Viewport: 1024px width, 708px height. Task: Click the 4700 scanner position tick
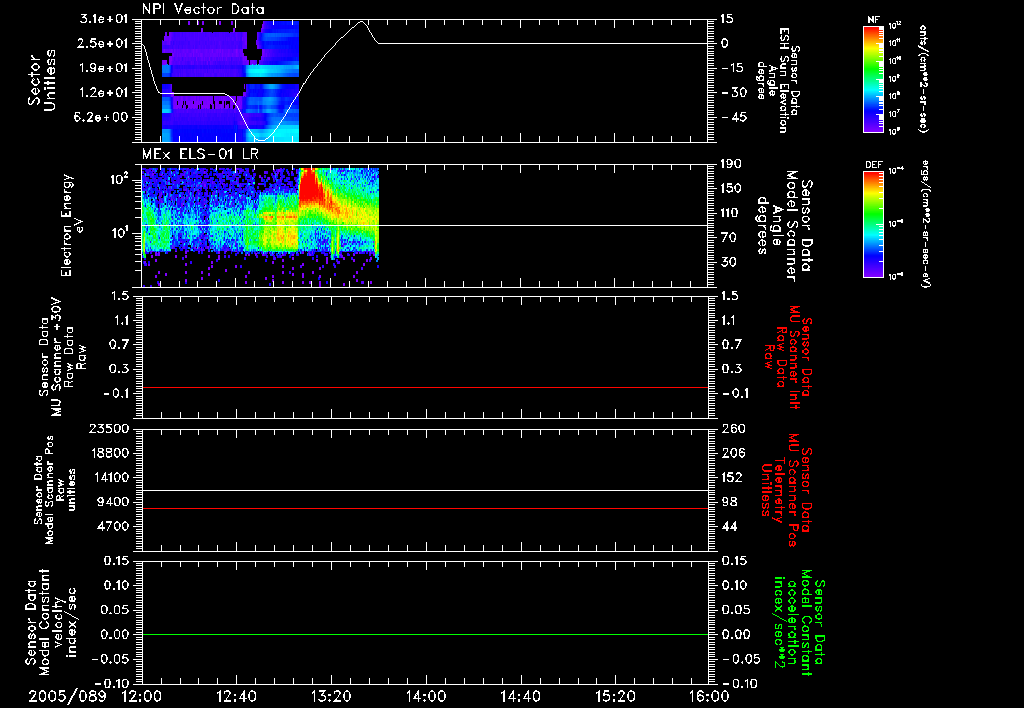(114, 526)
